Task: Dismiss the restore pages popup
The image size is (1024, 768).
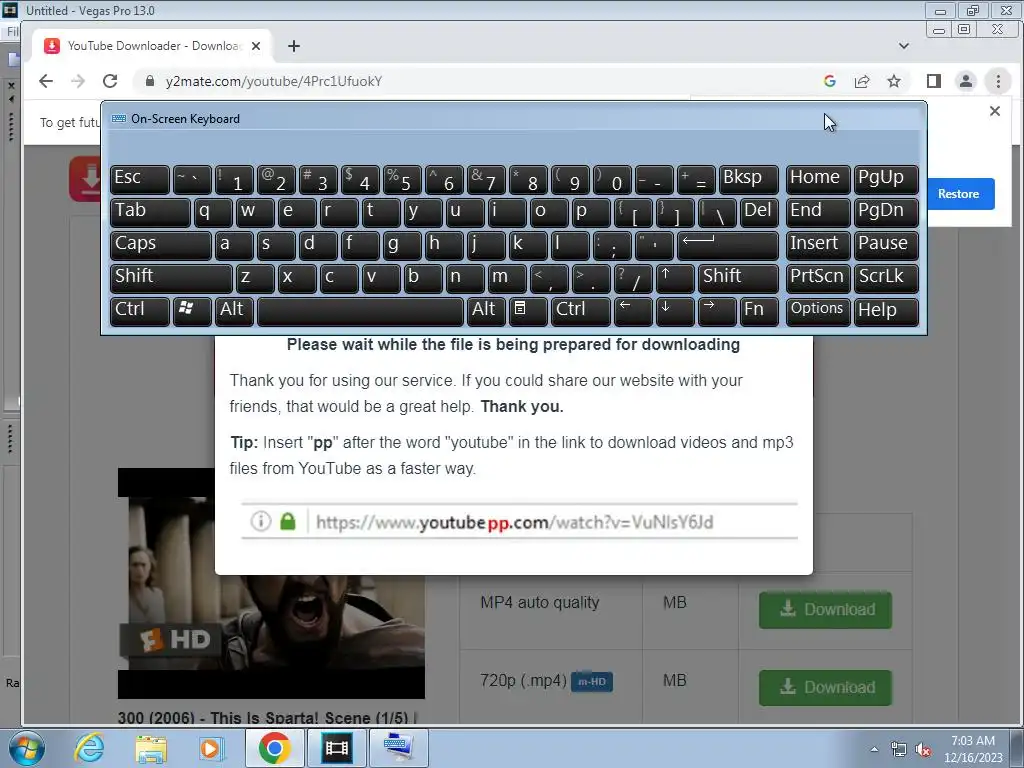Action: [x=995, y=111]
